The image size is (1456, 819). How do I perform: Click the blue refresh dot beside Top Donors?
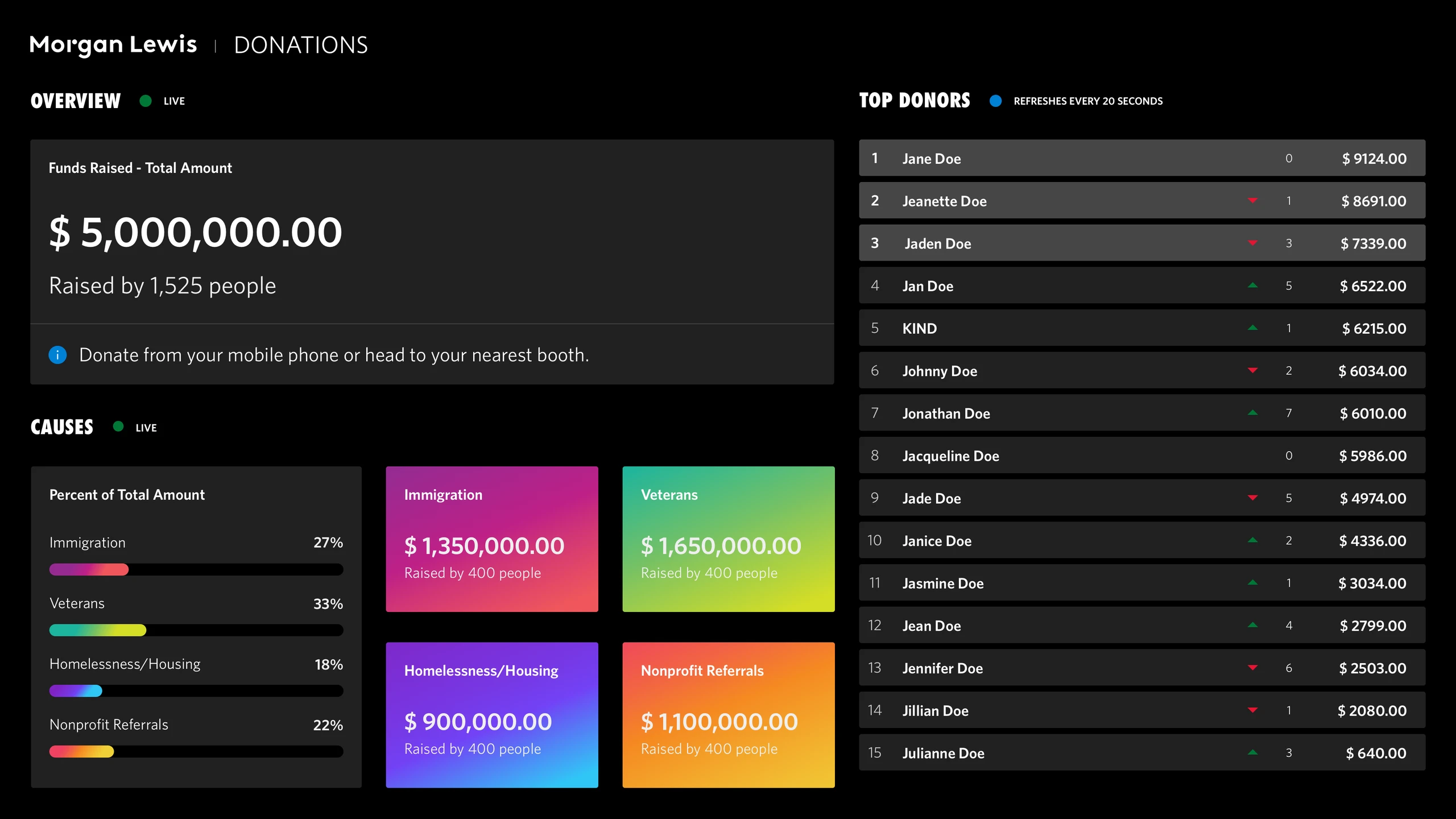click(995, 101)
